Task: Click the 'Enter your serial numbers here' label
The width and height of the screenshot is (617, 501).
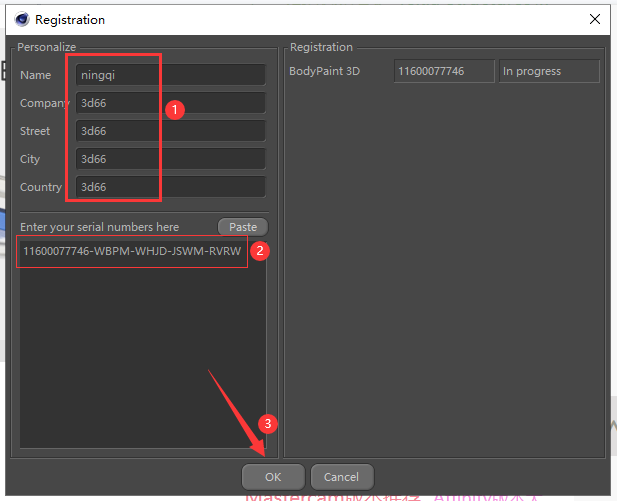Action: pyautogui.click(x=100, y=227)
